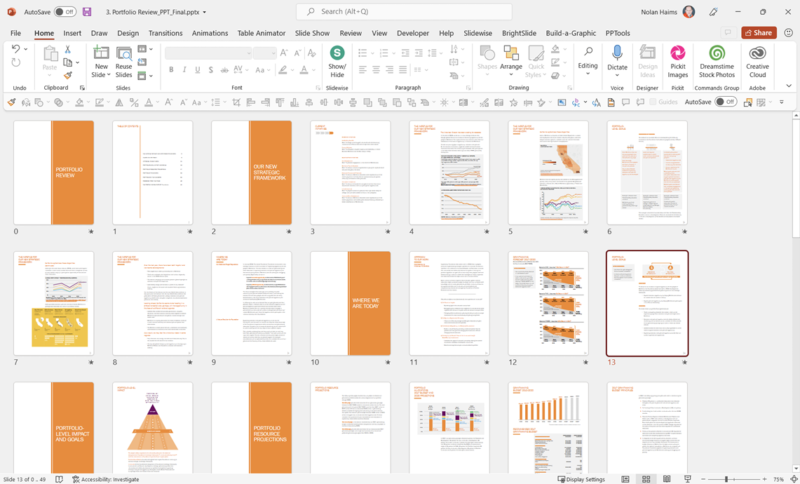800x484 pixels.
Task: Click the percent icon in quick access toolbar
Action: [x=134, y=102]
